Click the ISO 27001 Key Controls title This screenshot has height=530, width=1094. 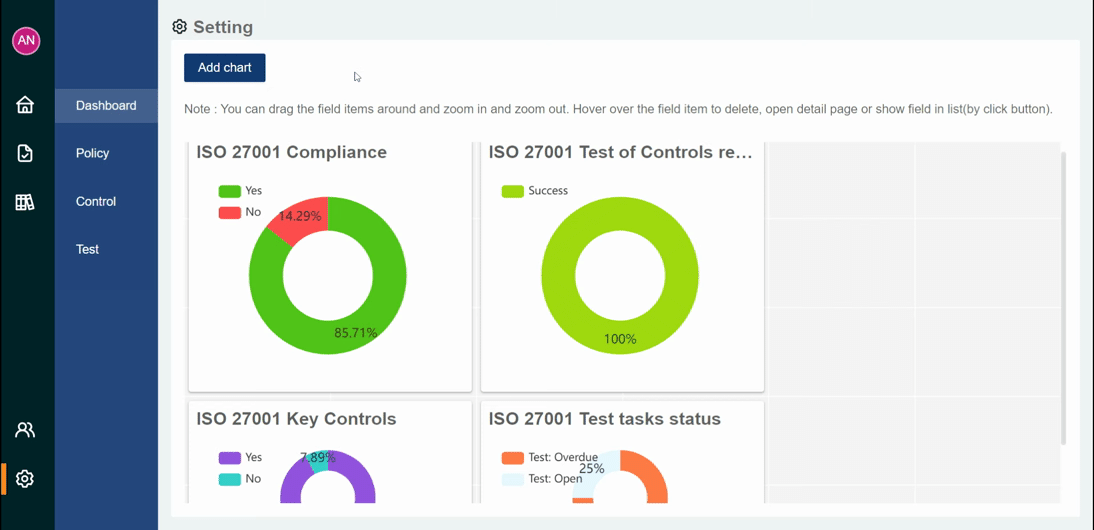pos(297,419)
